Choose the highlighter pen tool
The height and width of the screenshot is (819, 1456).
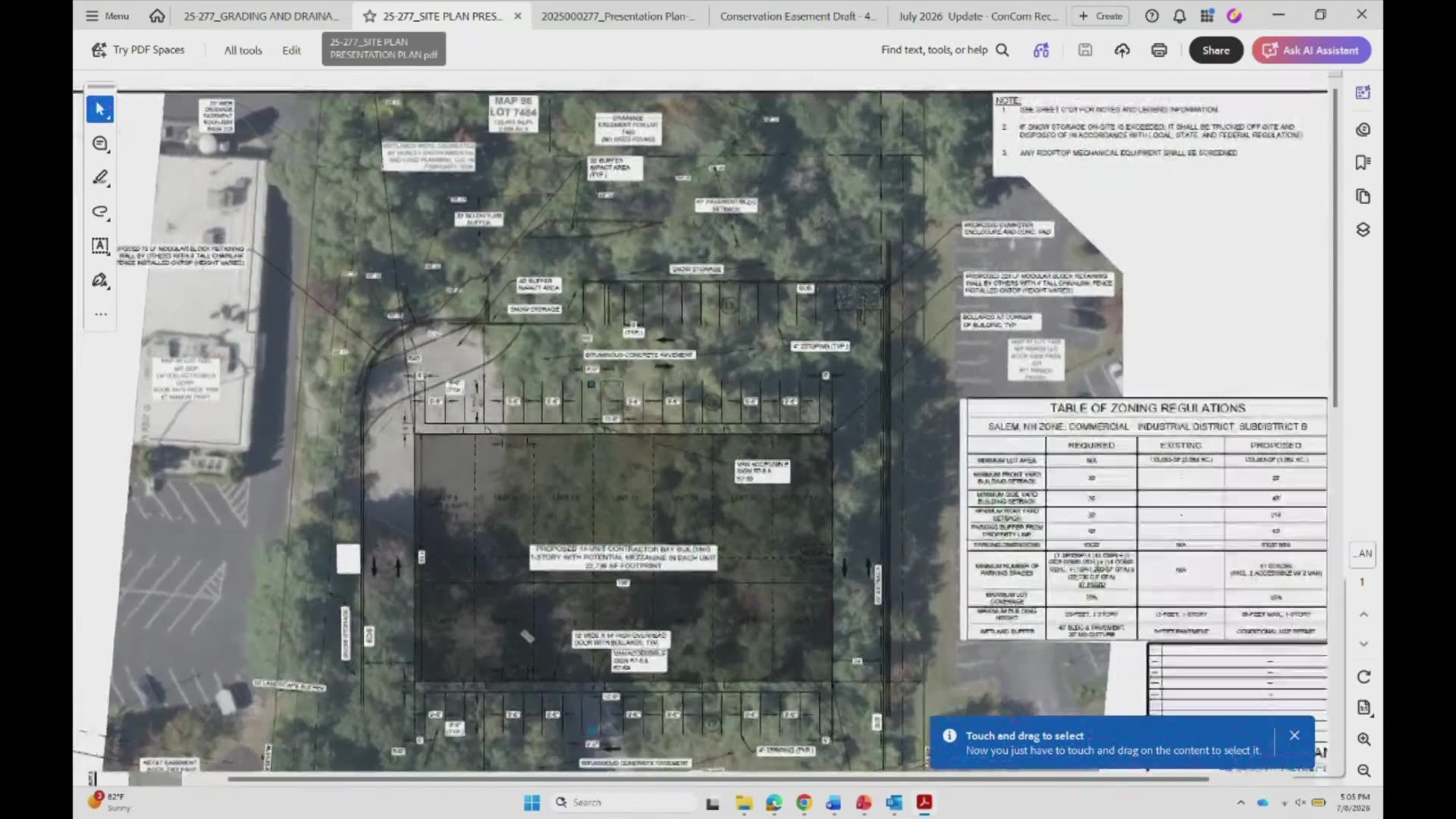100,177
